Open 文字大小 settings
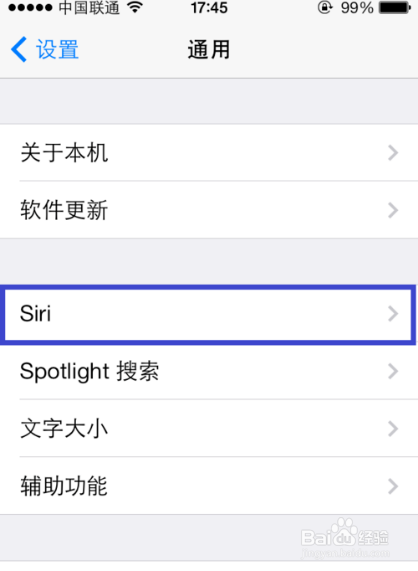The image size is (418, 571). (x=209, y=428)
